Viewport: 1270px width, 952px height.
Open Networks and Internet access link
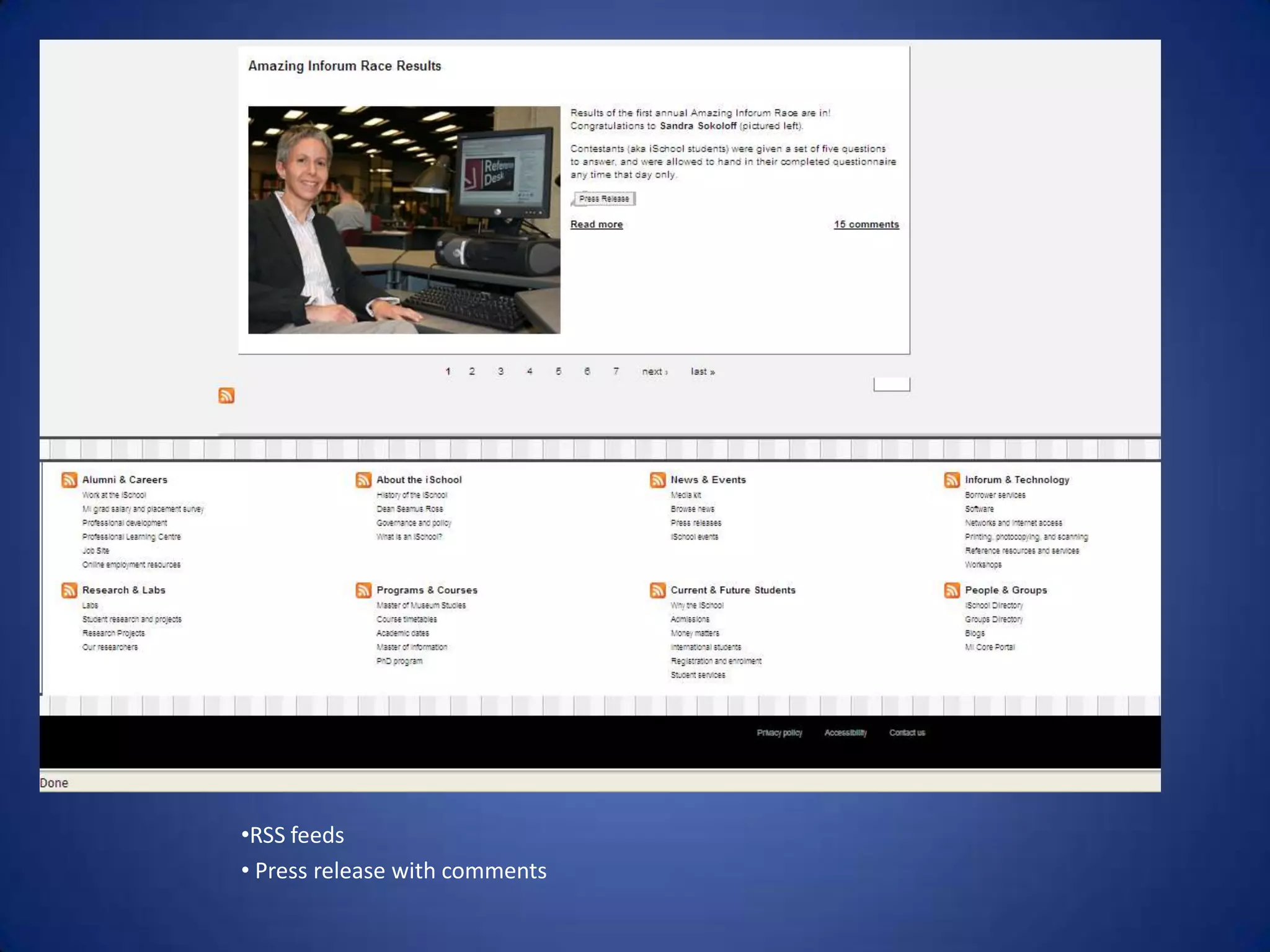(x=1013, y=523)
